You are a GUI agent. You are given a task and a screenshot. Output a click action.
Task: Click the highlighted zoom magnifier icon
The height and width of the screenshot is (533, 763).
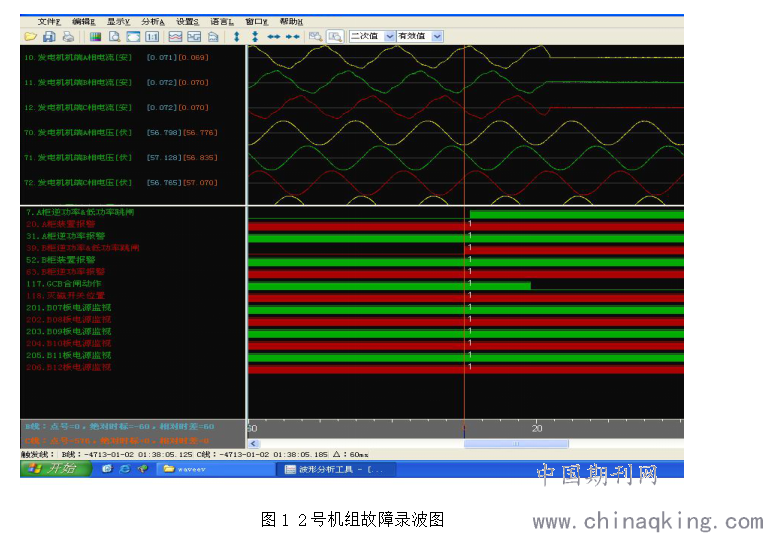pyautogui.click(x=335, y=37)
